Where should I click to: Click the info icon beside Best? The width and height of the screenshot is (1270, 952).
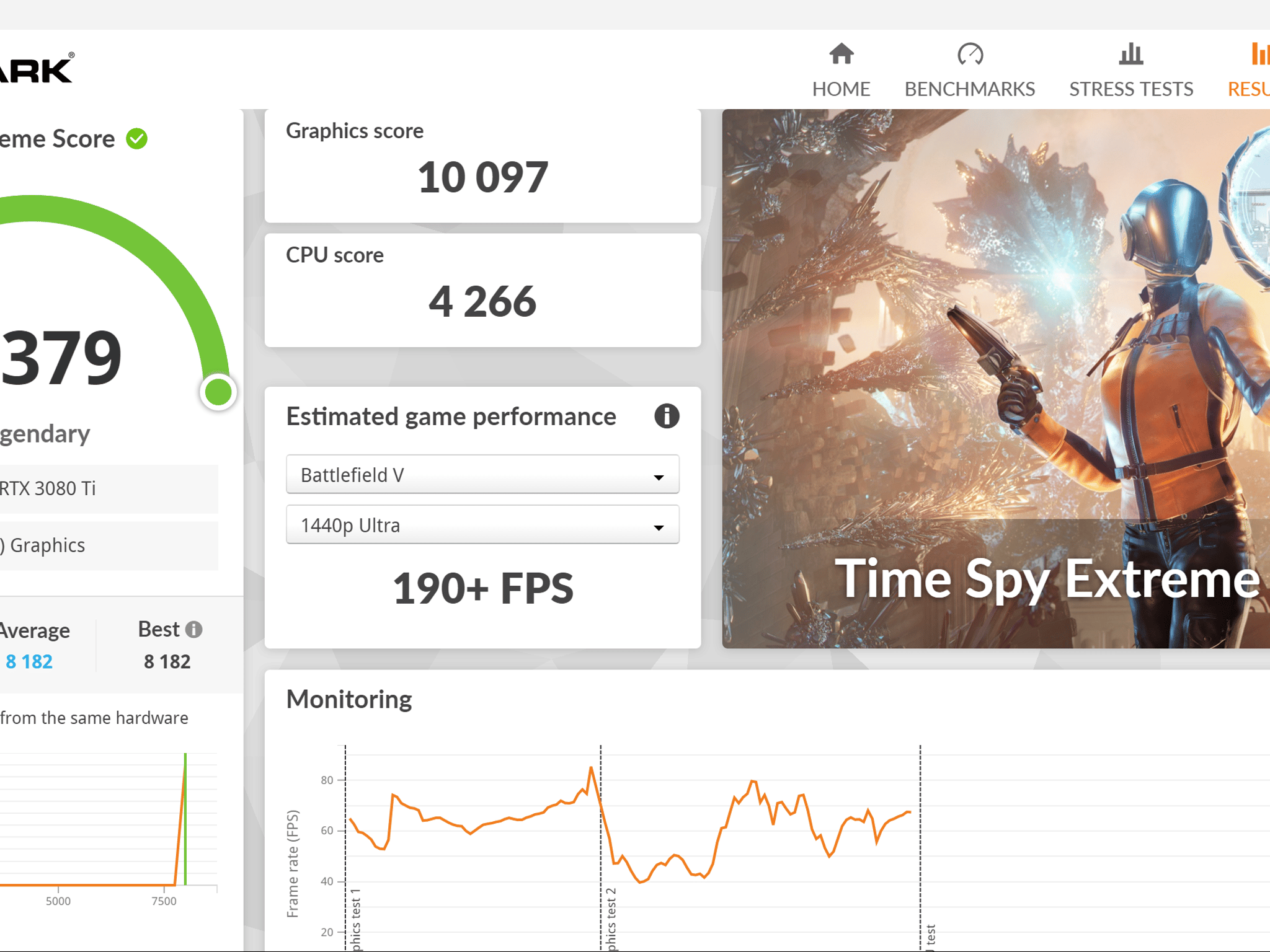194,630
